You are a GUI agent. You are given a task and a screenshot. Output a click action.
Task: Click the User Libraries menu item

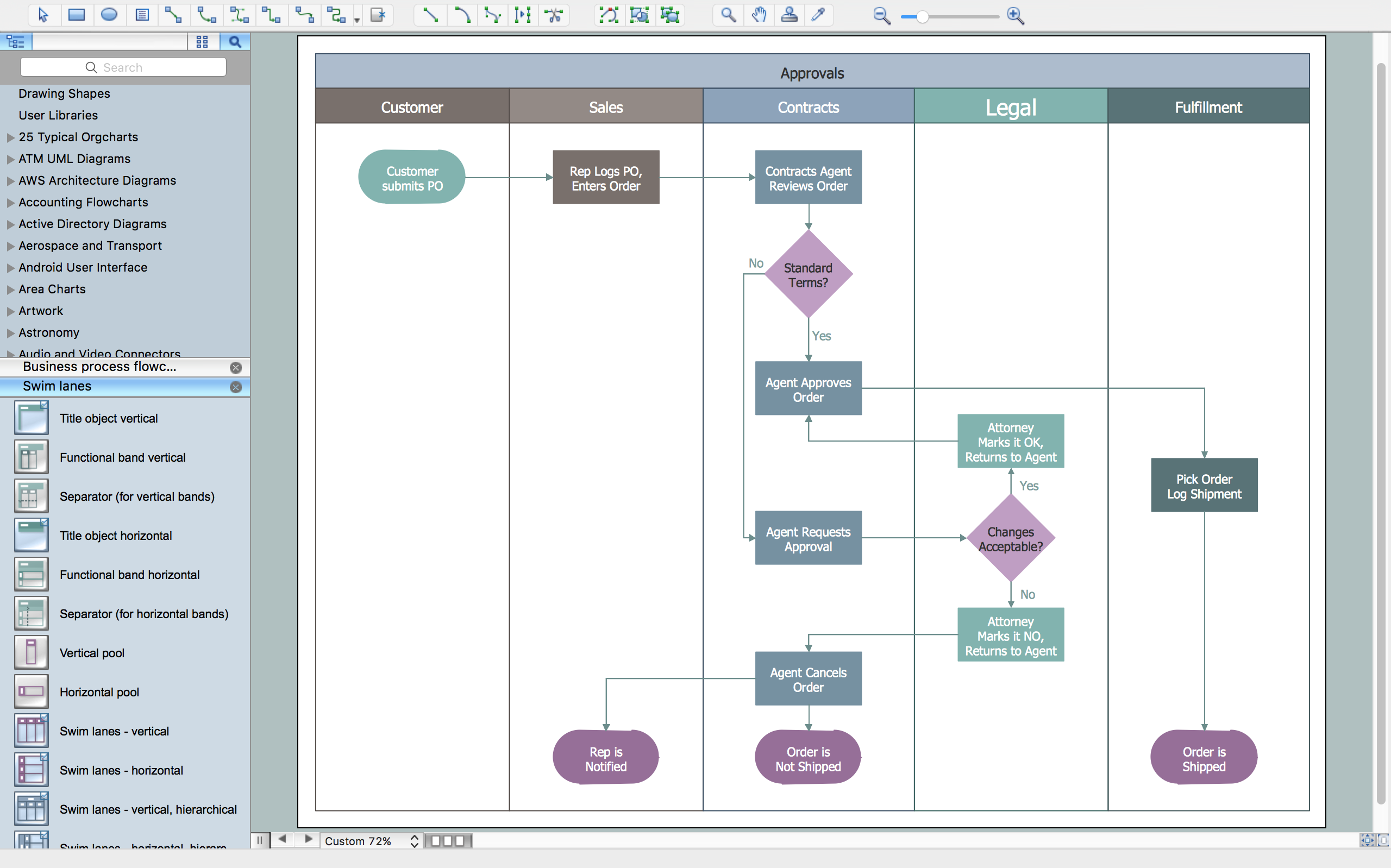click(58, 114)
